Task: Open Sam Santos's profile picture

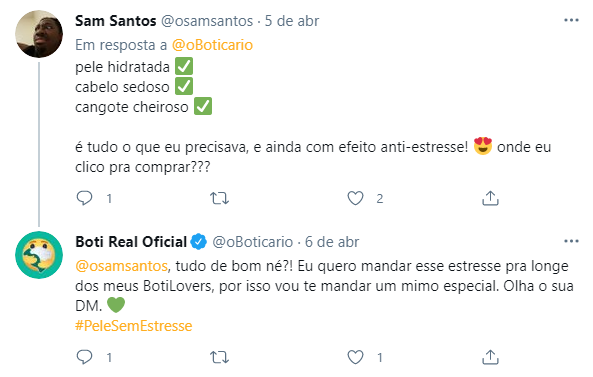Action: point(39,34)
